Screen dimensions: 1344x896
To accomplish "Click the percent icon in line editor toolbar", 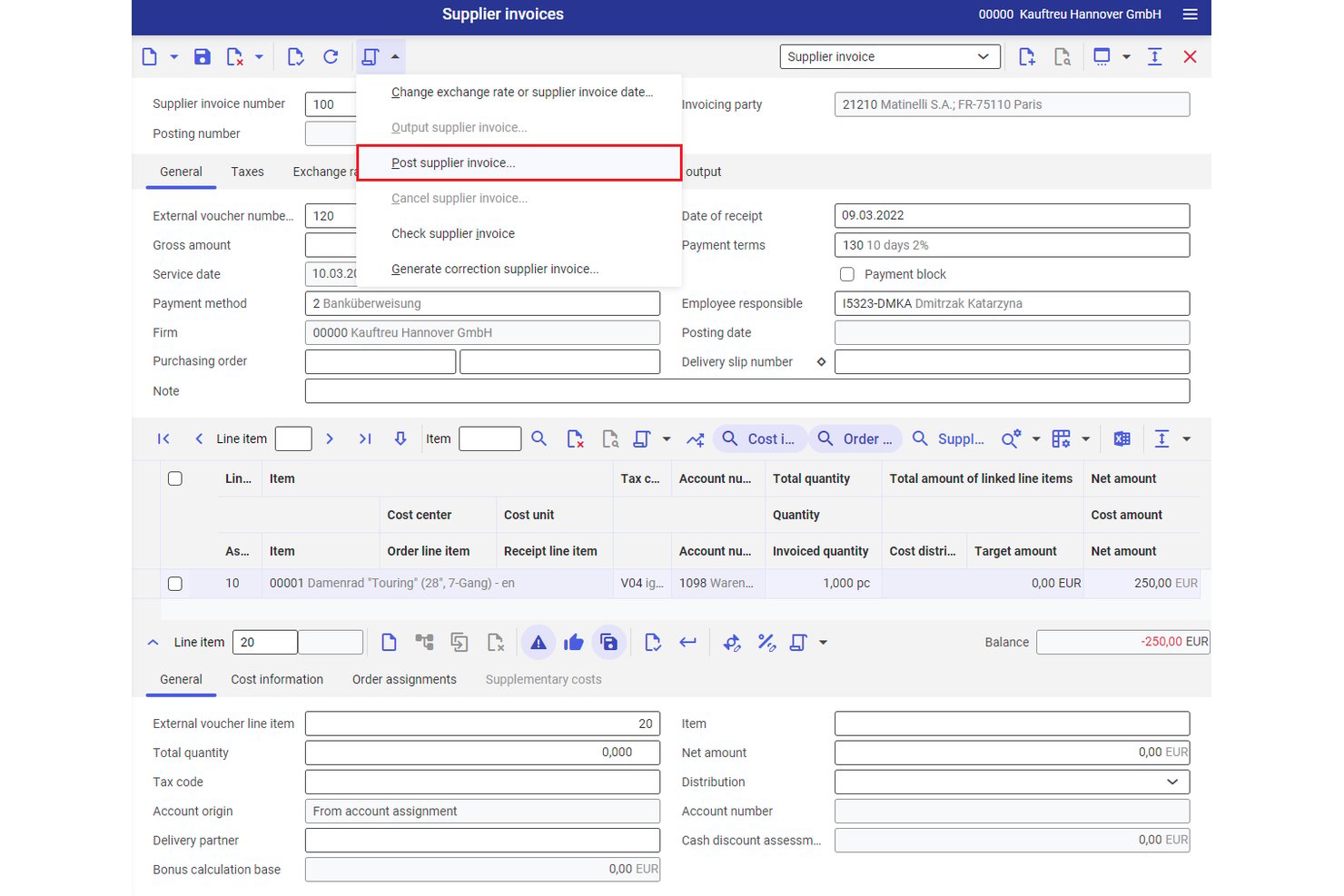I will click(766, 643).
